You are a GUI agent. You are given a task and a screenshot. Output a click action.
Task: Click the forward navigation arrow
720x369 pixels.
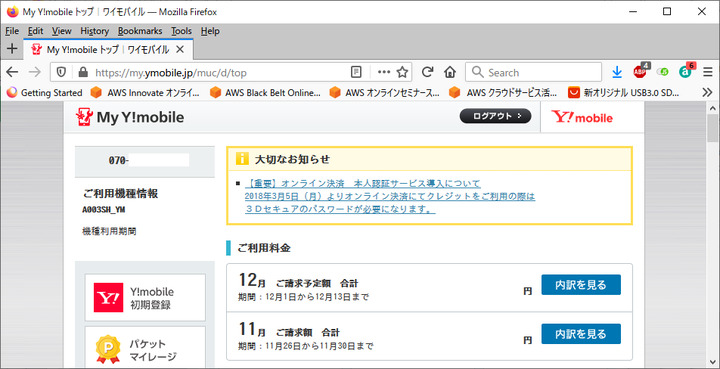[x=34, y=72]
